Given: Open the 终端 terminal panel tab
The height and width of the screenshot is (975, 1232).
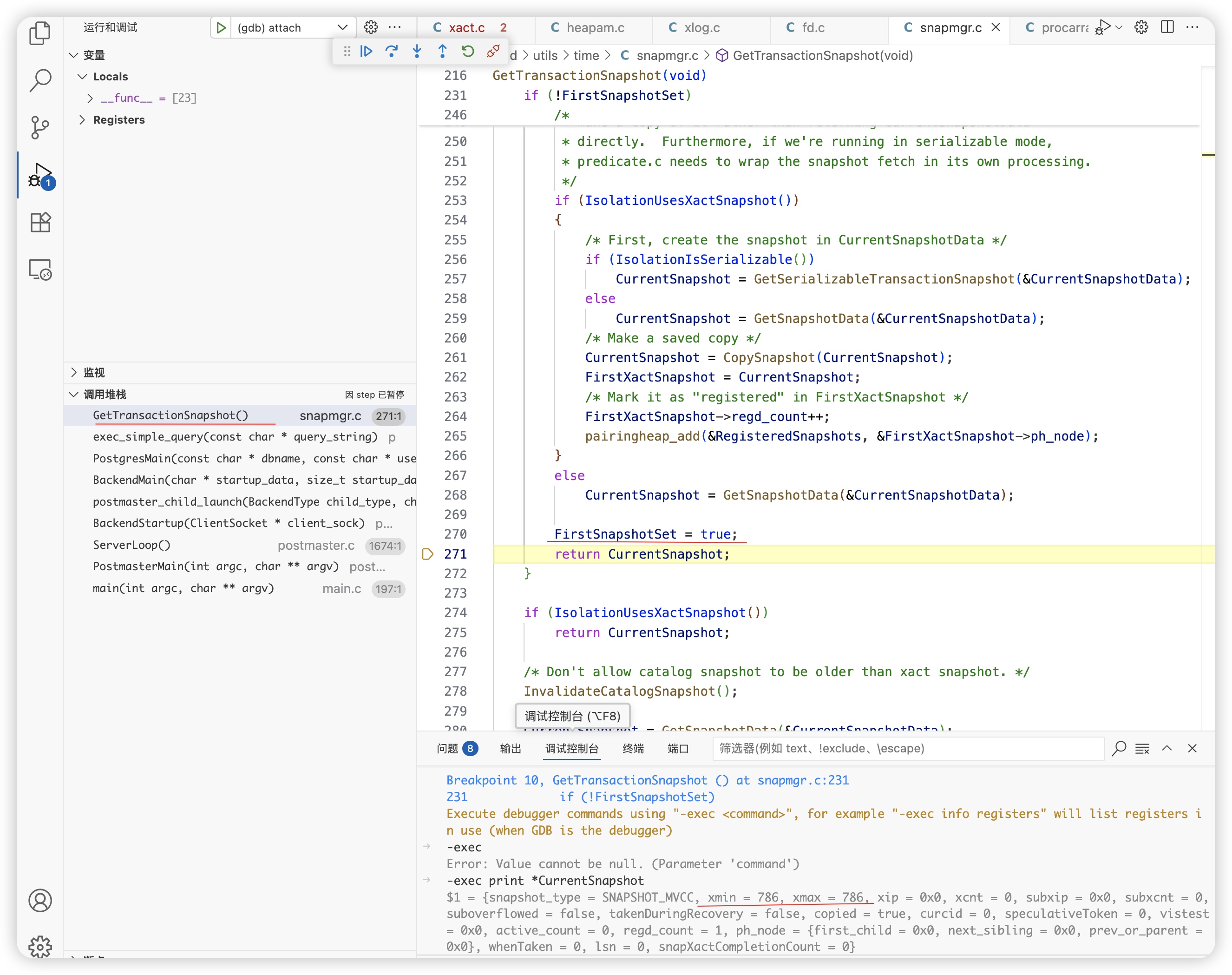Looking at the screenshot, I should point(633,748).
